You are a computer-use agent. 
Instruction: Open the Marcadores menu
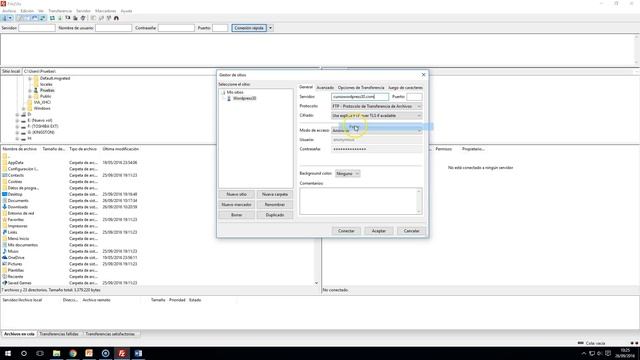[105, 11]
